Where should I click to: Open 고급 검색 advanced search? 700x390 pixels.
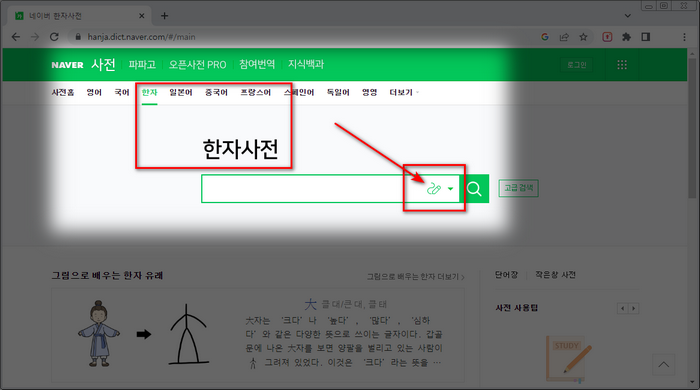click(518, 188)
